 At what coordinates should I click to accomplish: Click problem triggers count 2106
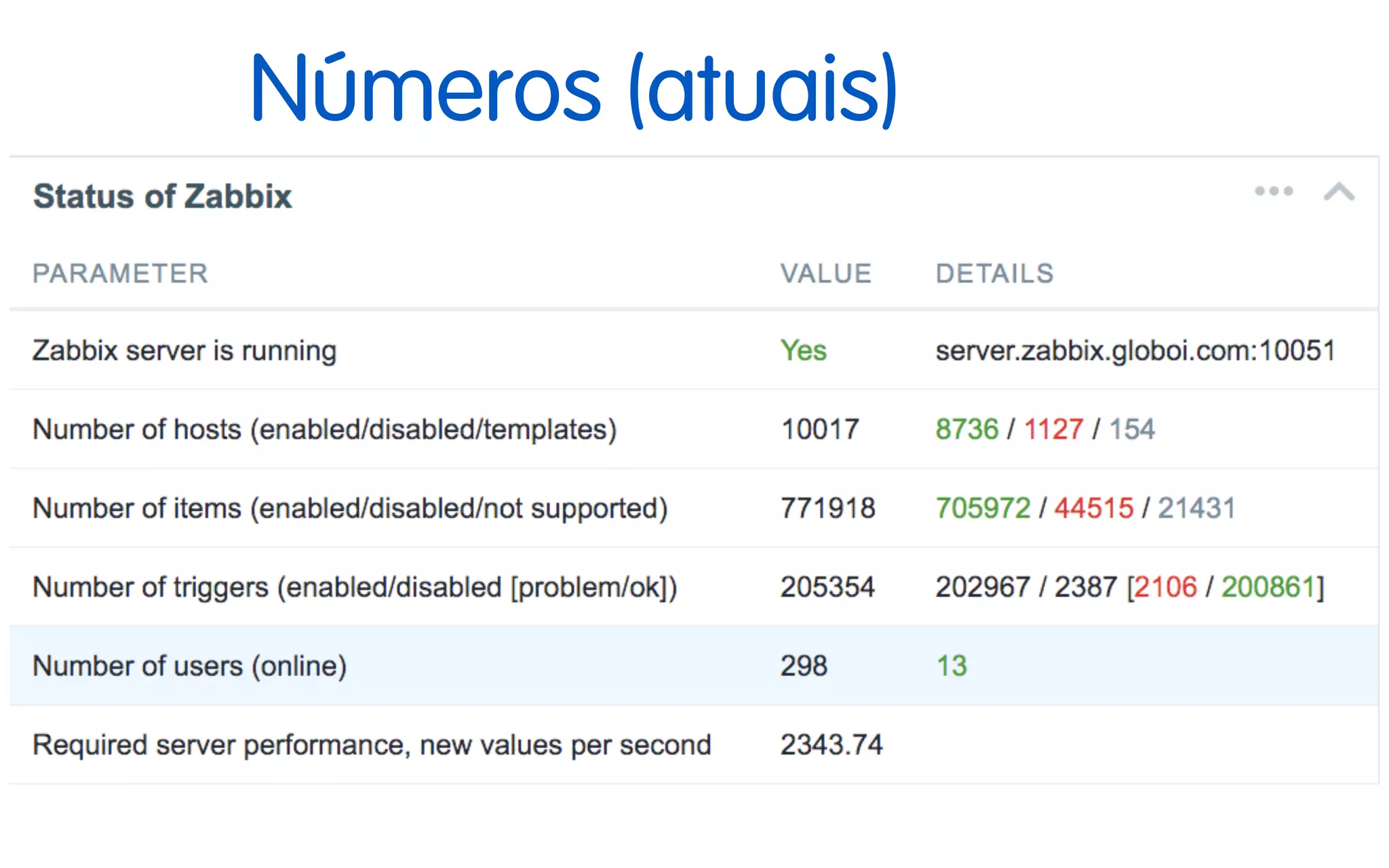click(1165, 587)
